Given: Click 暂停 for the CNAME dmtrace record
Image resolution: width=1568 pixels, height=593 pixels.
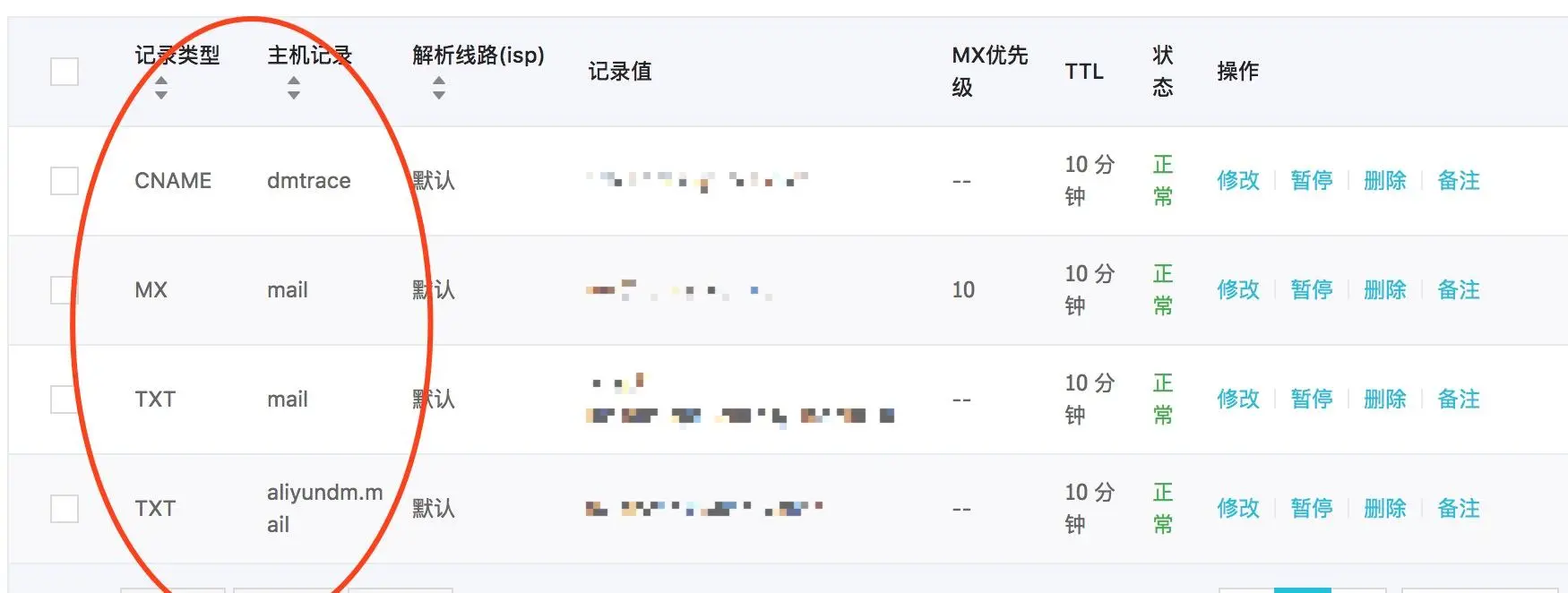Looking at the screenshot, I should click(x=1312, y=181).
